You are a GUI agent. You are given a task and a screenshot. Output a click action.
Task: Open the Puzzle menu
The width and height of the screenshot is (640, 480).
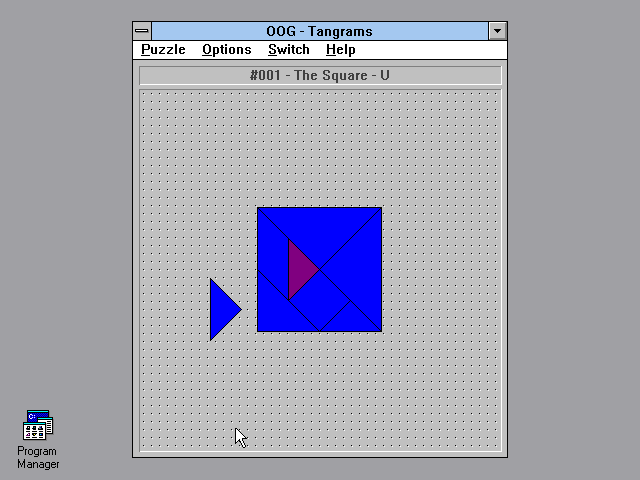click(x=163, y=50)
